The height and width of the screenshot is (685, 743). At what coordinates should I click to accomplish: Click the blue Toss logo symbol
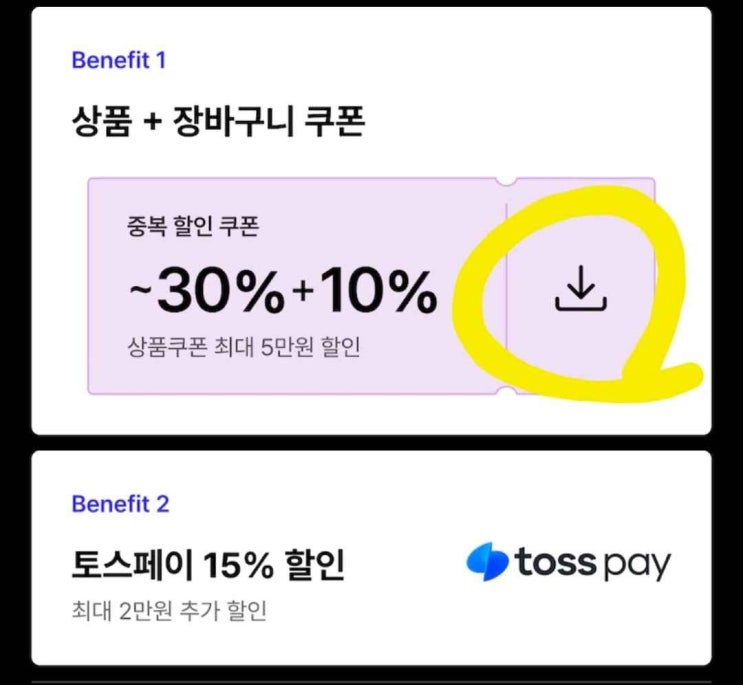(x=488, y=561)
